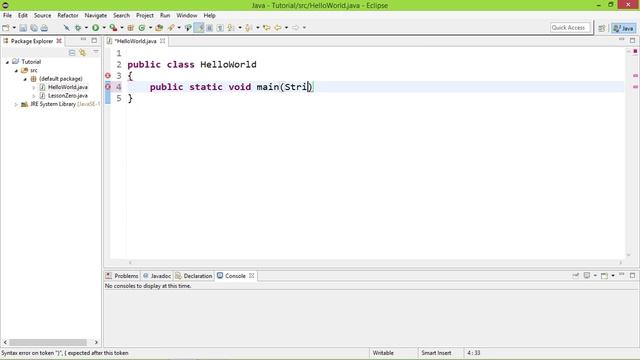Open the Package Explorer view menu
This screenshot has height=360, width=640.
[x=96, y=52]
